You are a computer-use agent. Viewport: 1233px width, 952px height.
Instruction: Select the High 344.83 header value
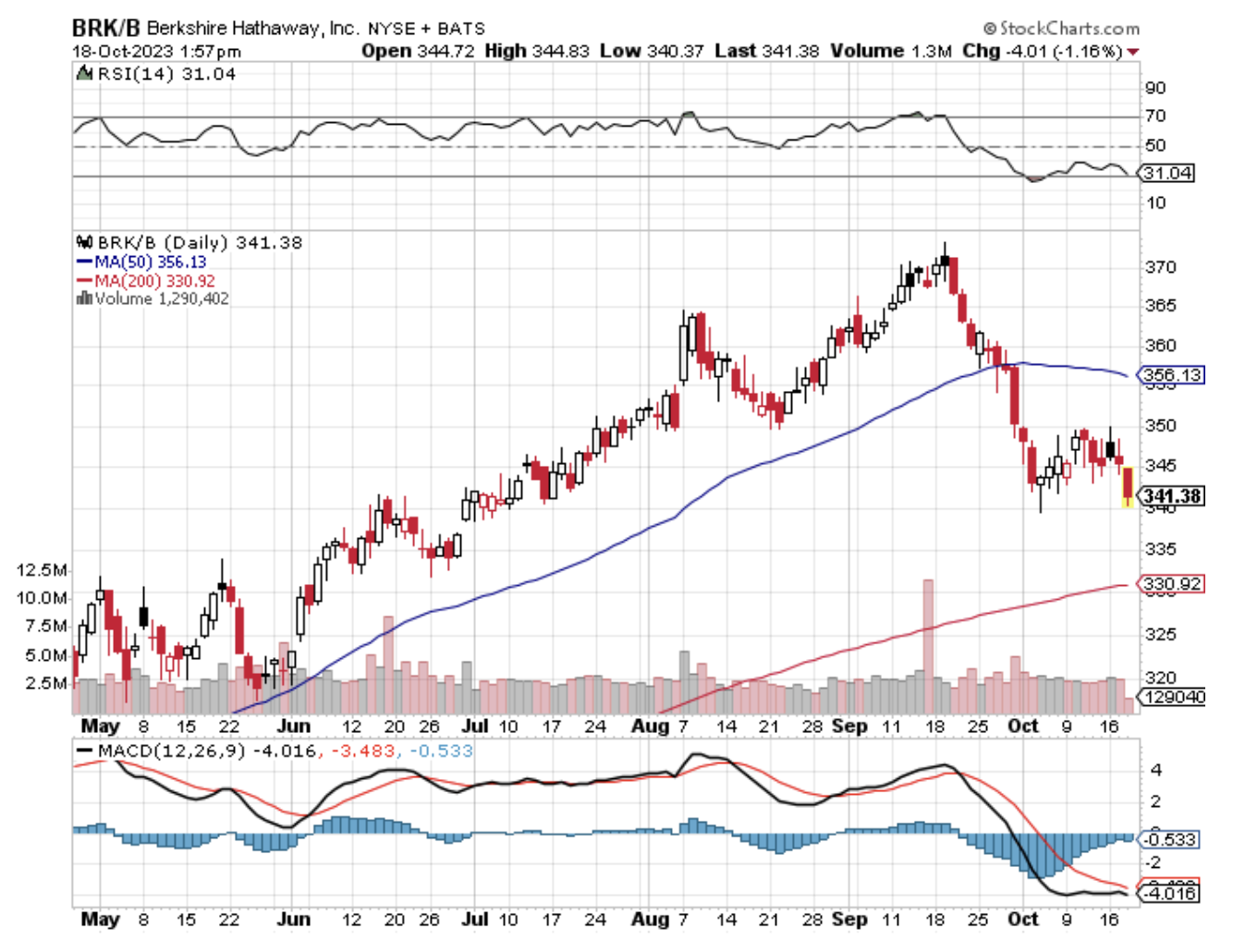[536, 51]
